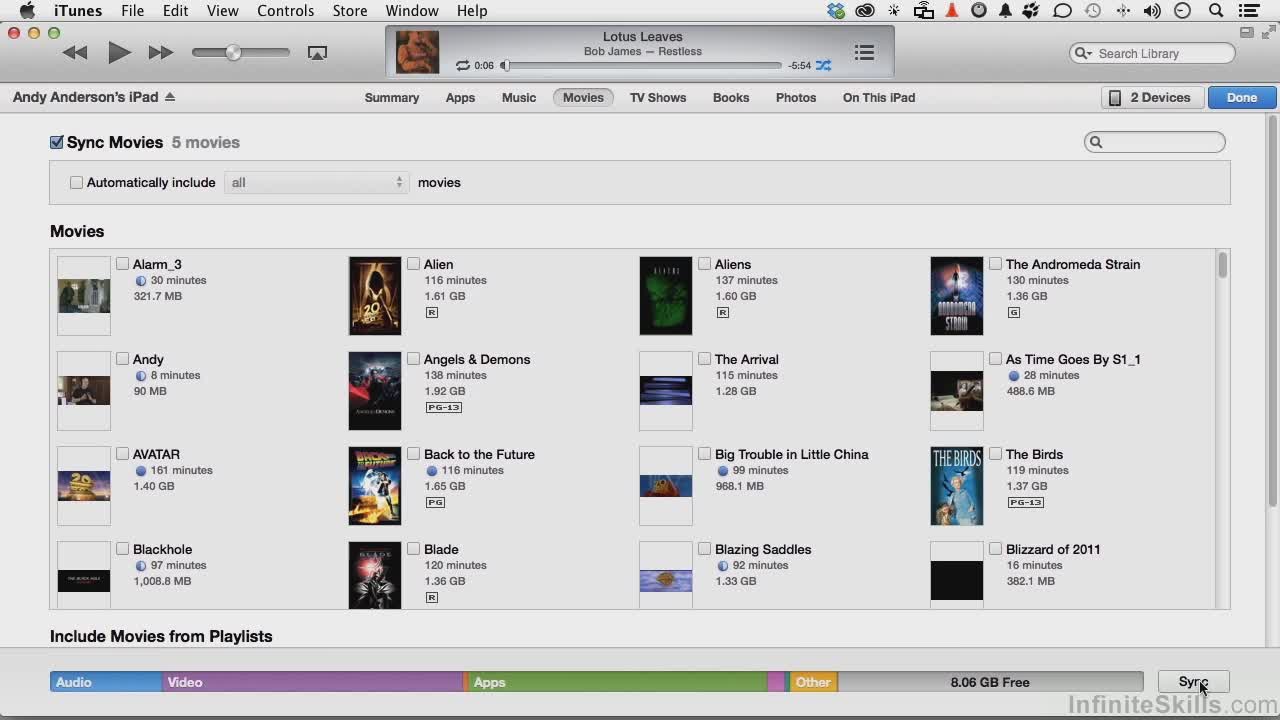Open the Time Machine menu bar icon
Image resolution: width=1280 pixels, height=720 pixels.
click(1093, 11)
